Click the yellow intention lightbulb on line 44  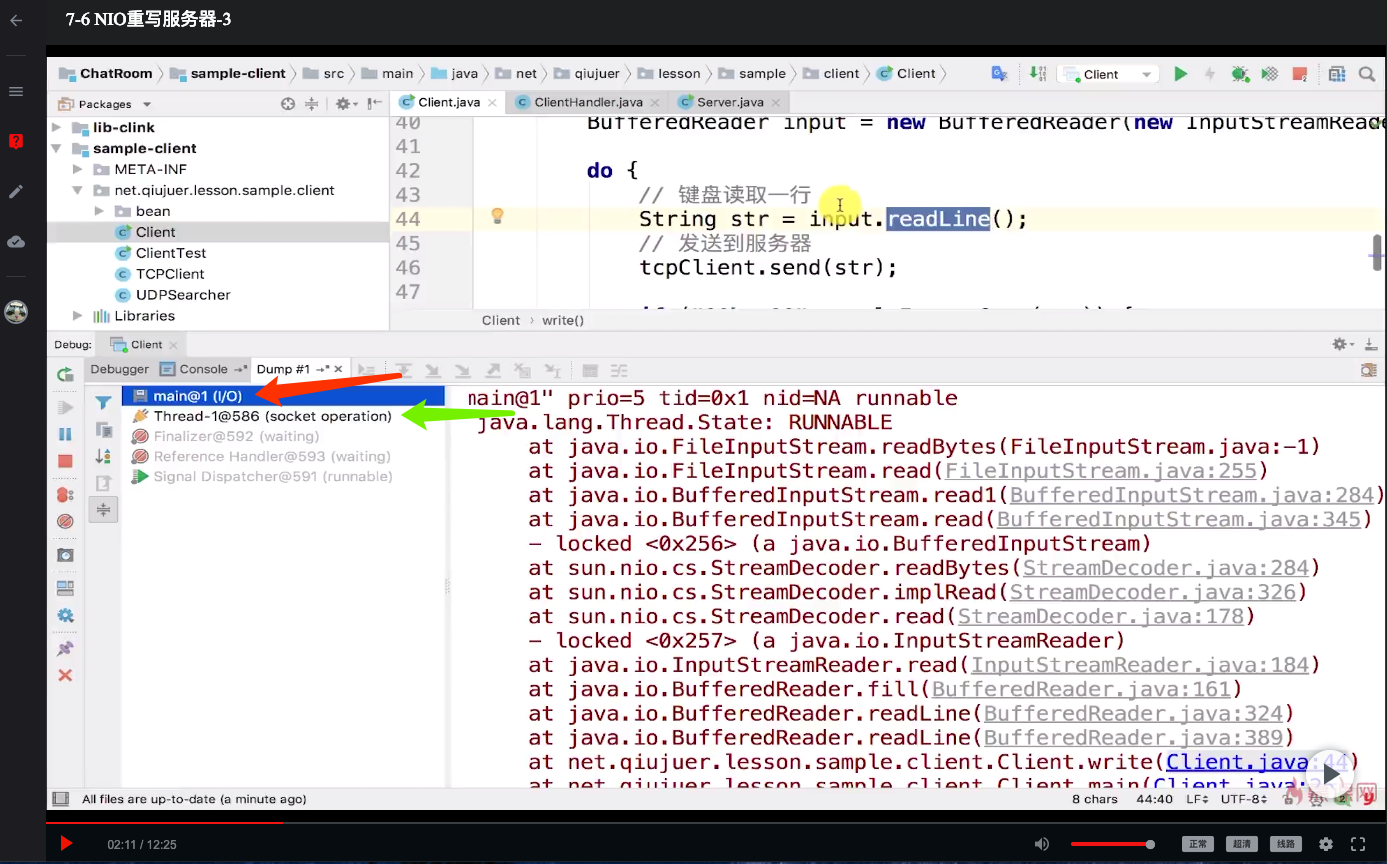click(497, 216)
